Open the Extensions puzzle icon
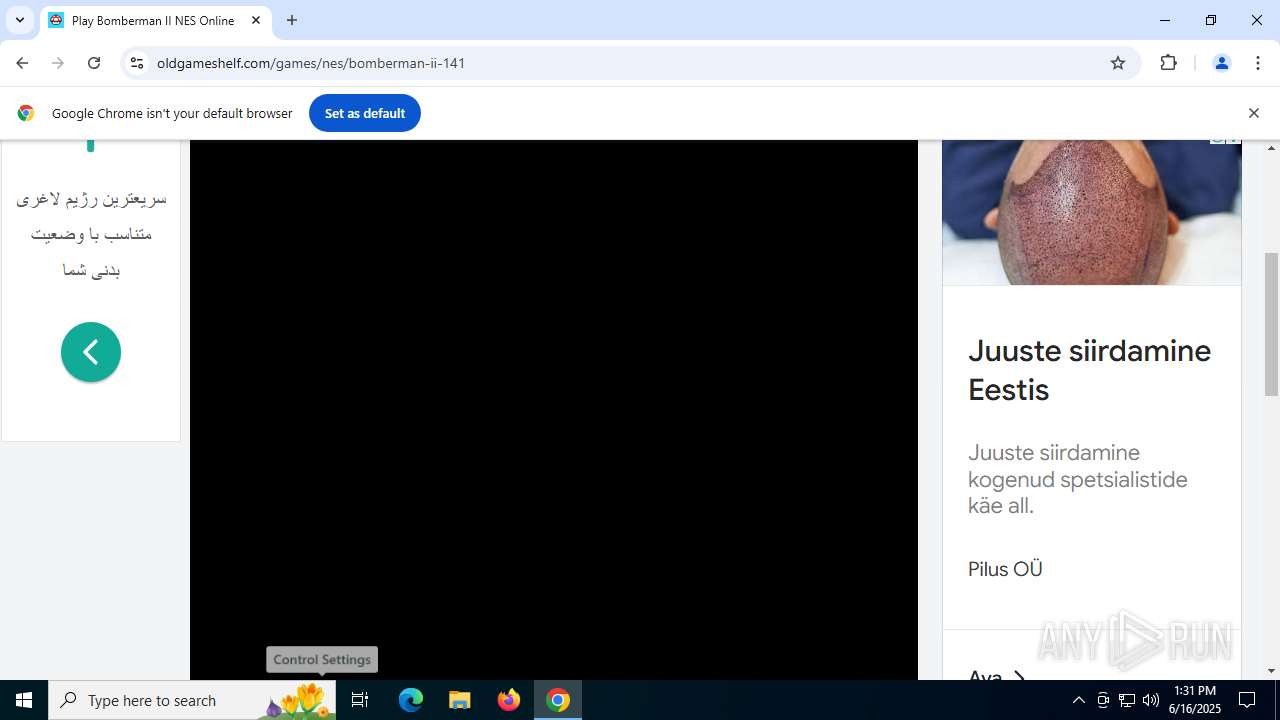 (1168, 63)
